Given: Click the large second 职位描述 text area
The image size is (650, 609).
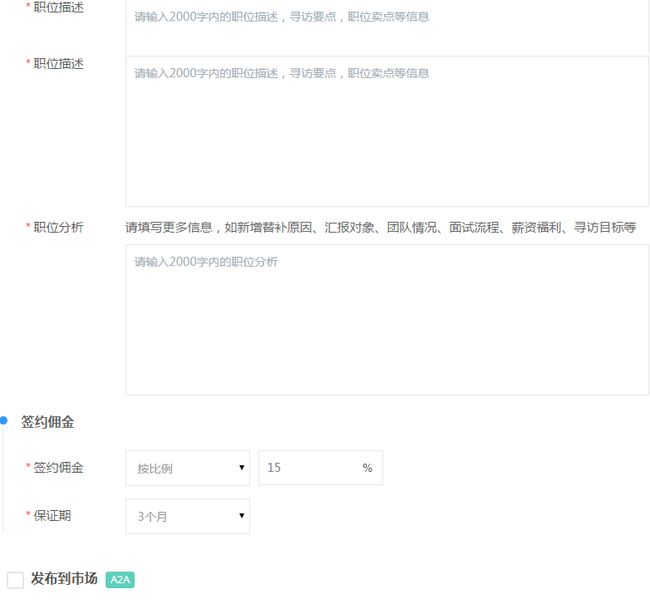Looking at the screenshot, I should (x=387, y=131).
